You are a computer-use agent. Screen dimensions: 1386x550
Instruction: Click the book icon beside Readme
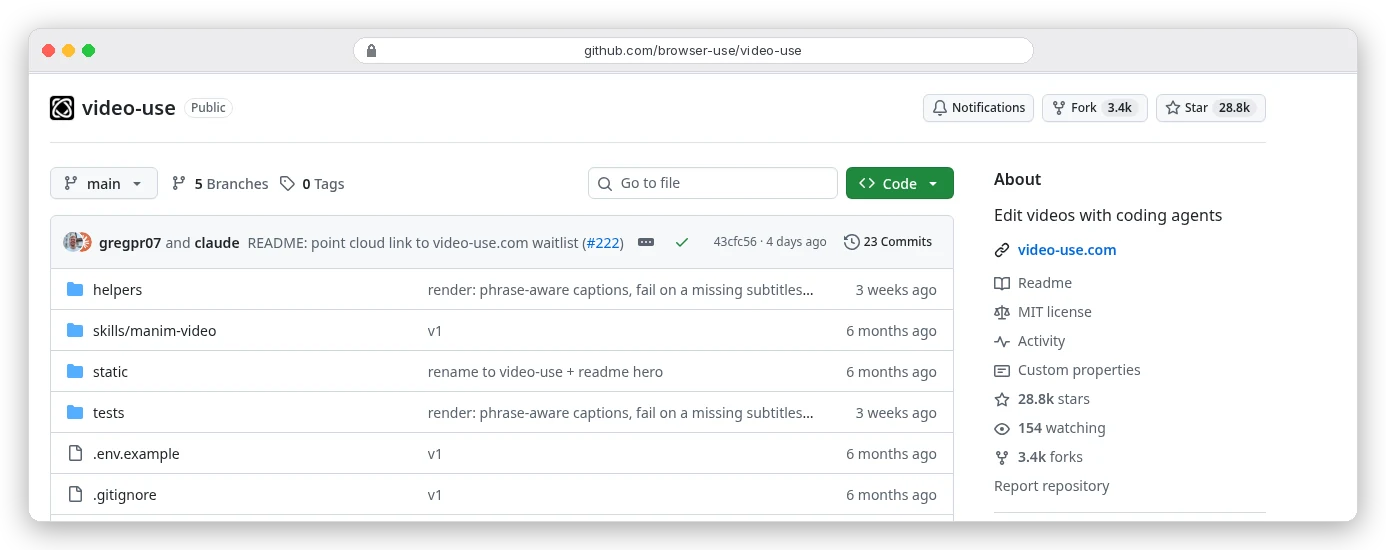1002,283
